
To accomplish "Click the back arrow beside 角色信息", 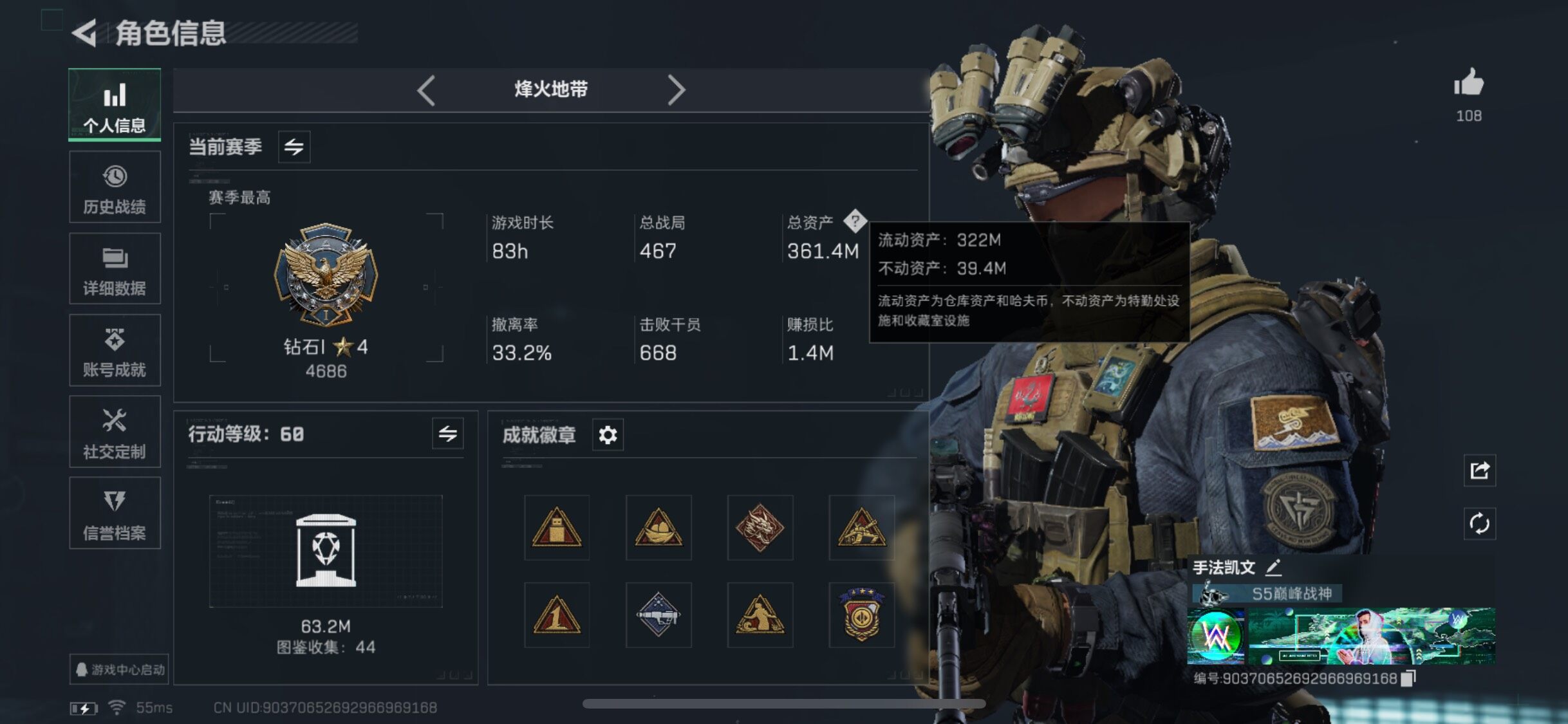I will pyautogui.click(x=84, y=33).
